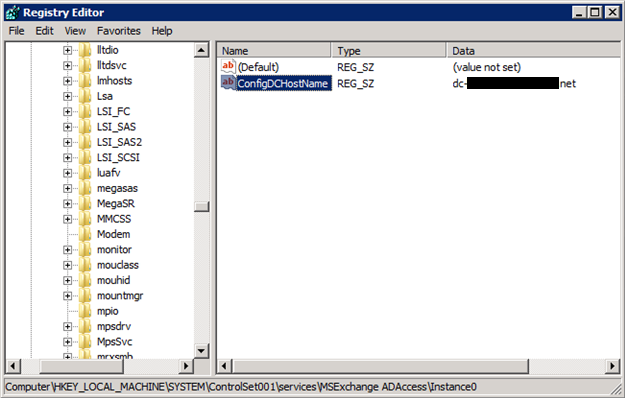Click the tree pane horizontal scroll thumb
Image resolution: width=625 pixels, height=398 pixels.
tap(81, 366)
